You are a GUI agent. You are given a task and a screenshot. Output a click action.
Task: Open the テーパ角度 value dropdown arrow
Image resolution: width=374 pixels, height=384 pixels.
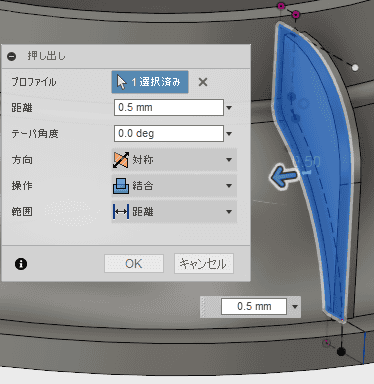tap(229, 134)
